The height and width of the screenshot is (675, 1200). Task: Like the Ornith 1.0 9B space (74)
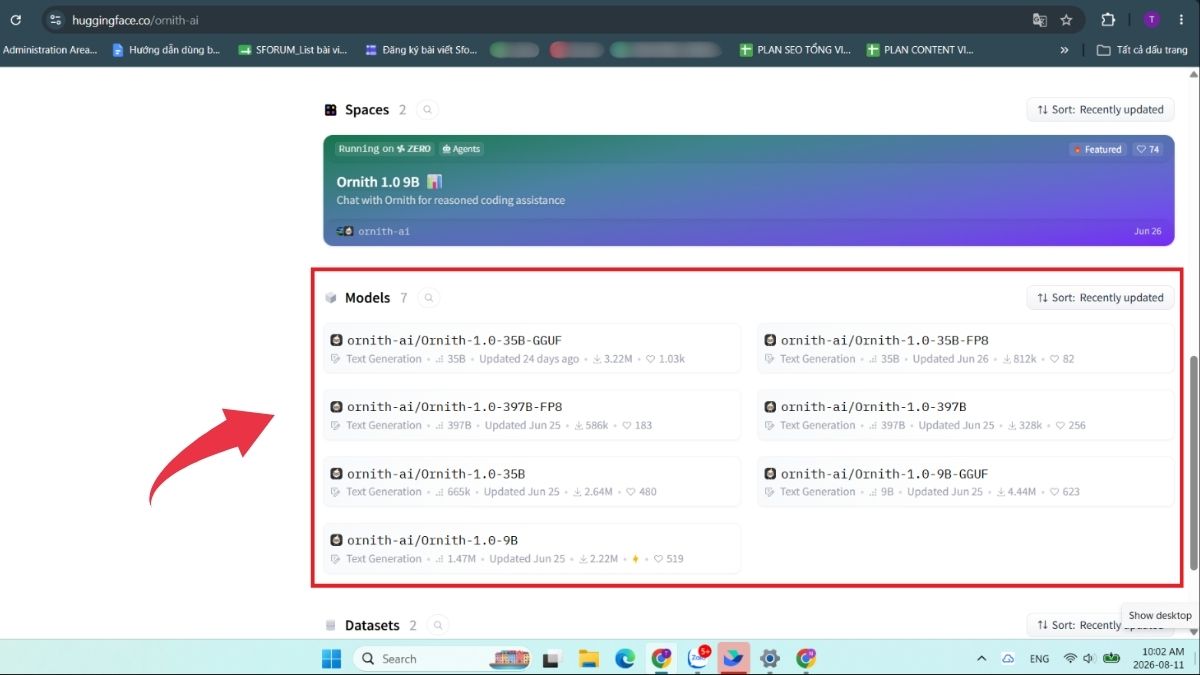tap(1148, 149)
